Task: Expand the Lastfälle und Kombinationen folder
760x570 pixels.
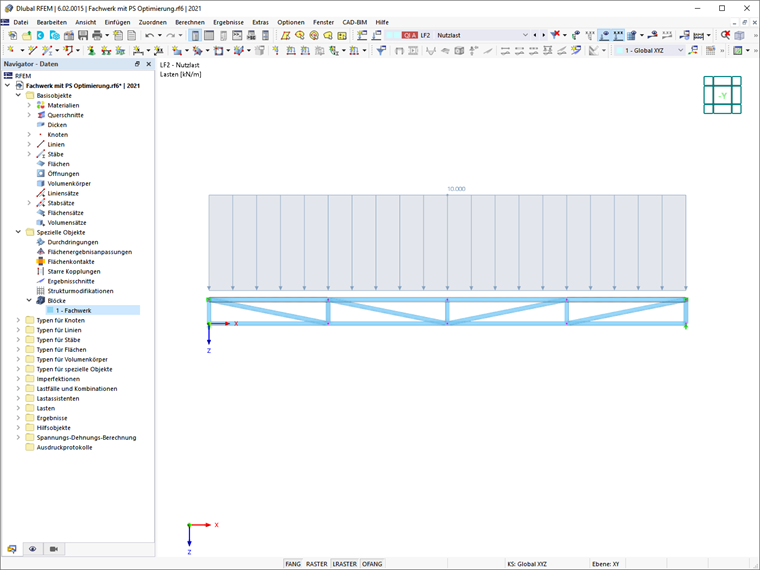Action: pos(18,389)
